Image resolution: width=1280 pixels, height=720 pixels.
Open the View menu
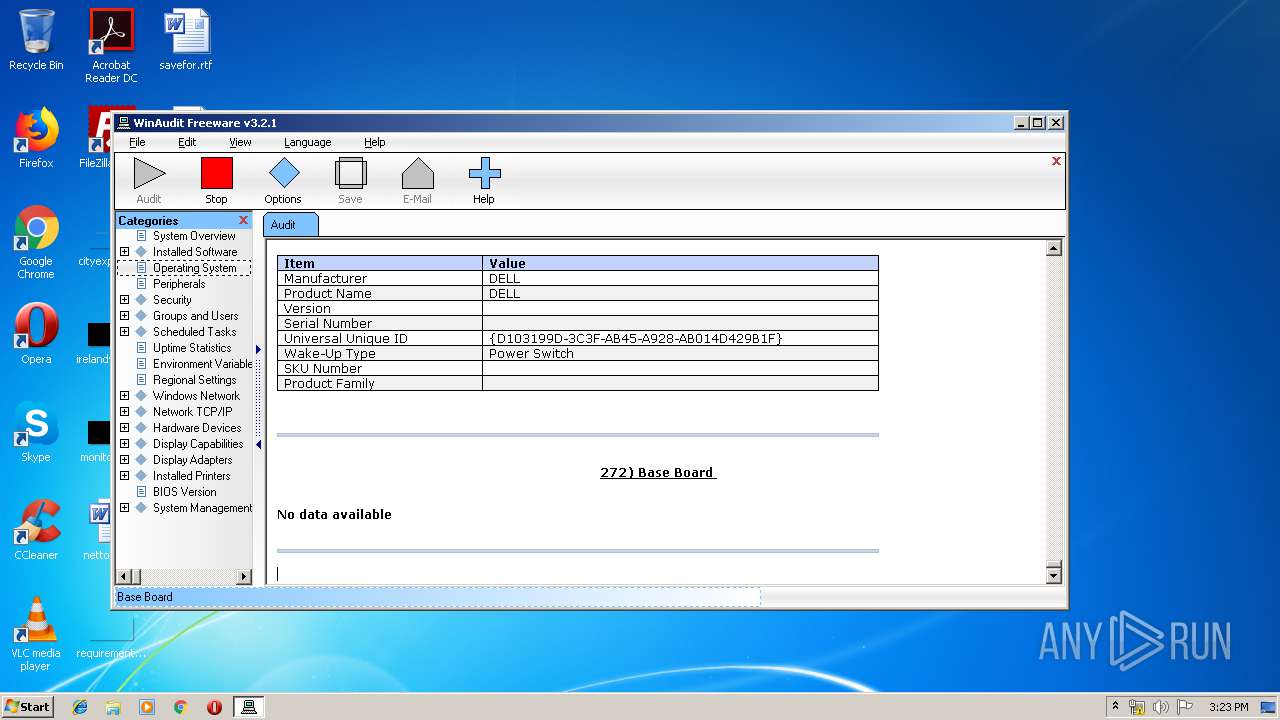(240, 142)
